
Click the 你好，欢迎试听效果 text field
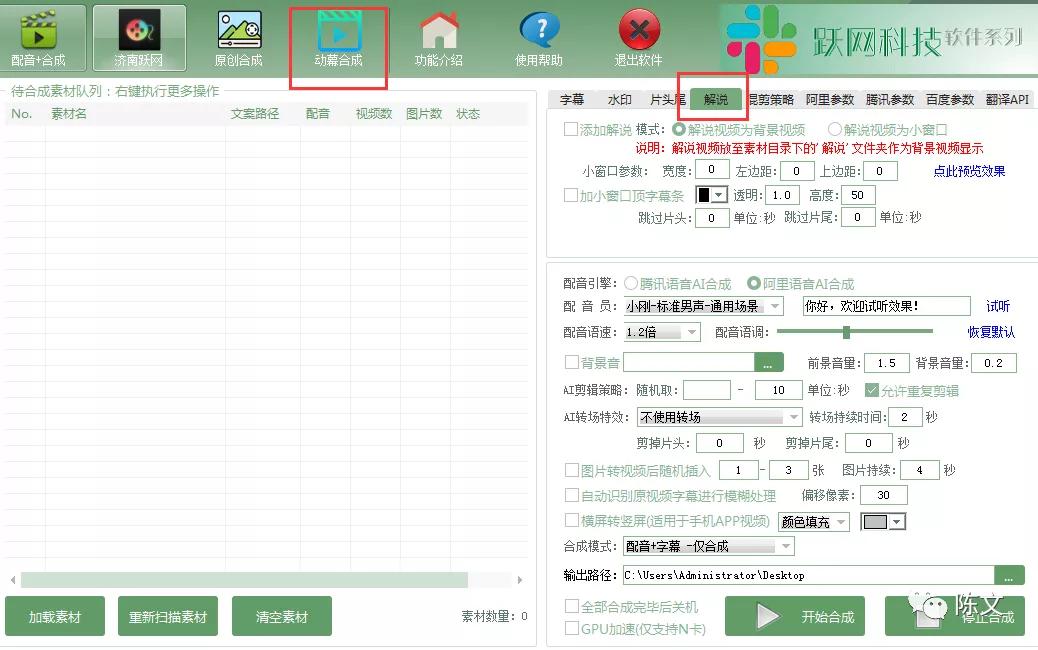coord(886,306)
